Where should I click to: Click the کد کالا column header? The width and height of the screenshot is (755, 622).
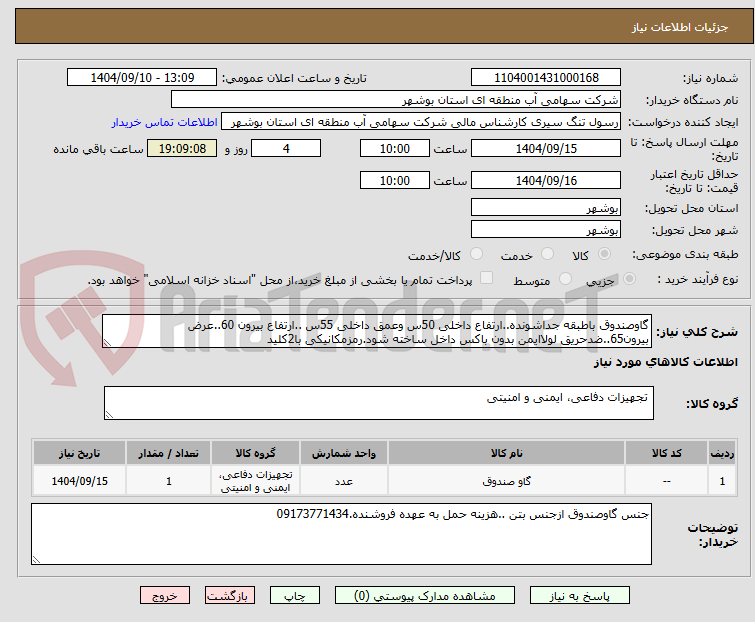click(x=666, y=453)
